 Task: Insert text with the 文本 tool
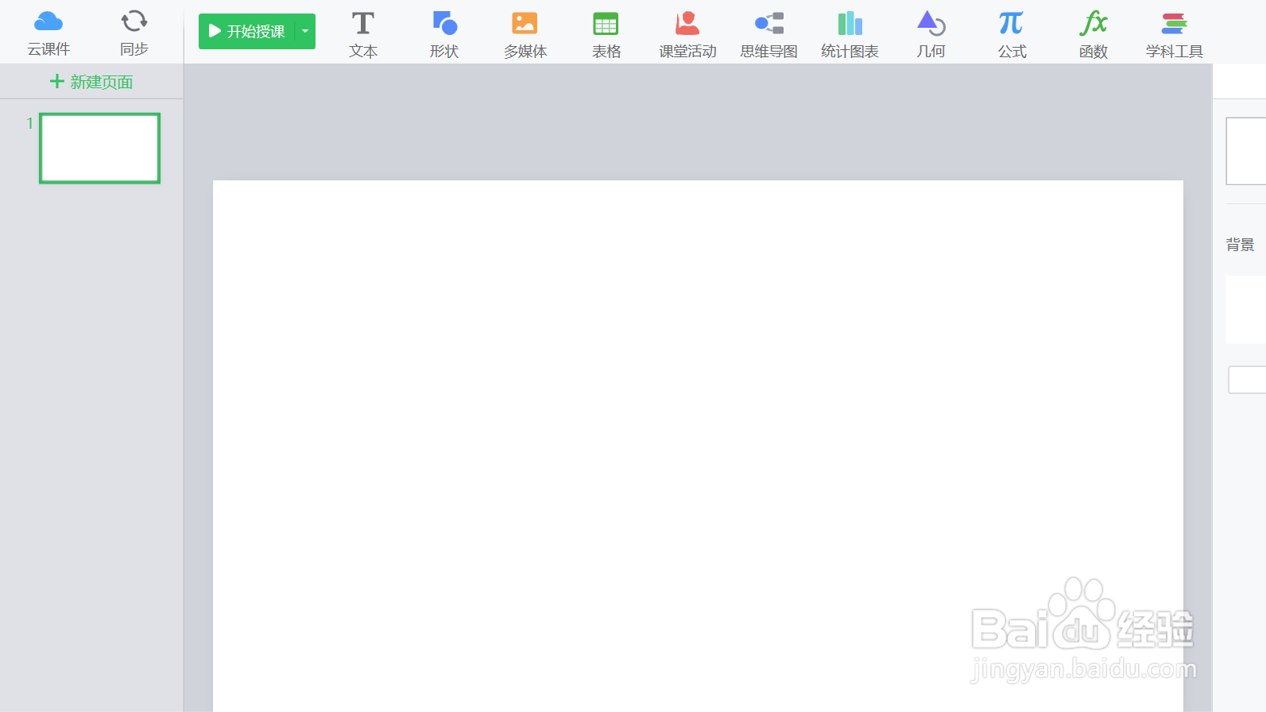tap(363, 34)
